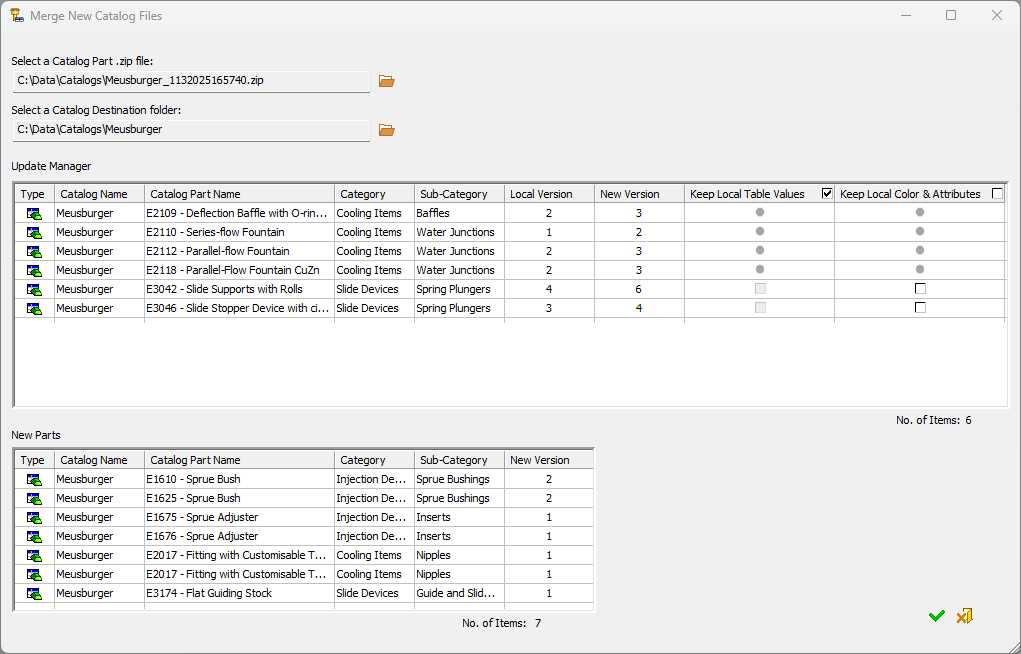Image resolution: width=1021 pixels, height=654 pixels.
Task: Sort New Parts by New Version header
Action: pos(548,460)
